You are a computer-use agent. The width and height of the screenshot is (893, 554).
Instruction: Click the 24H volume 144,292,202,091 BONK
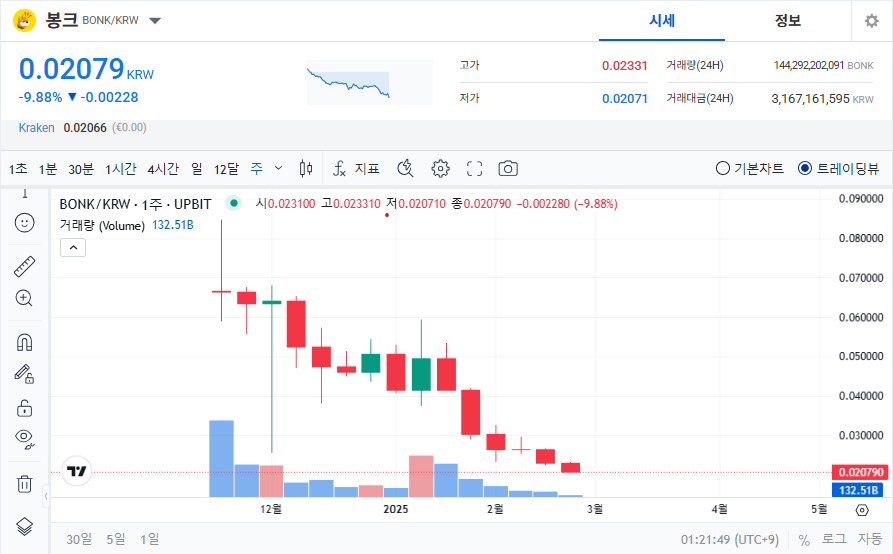point(823,65)
